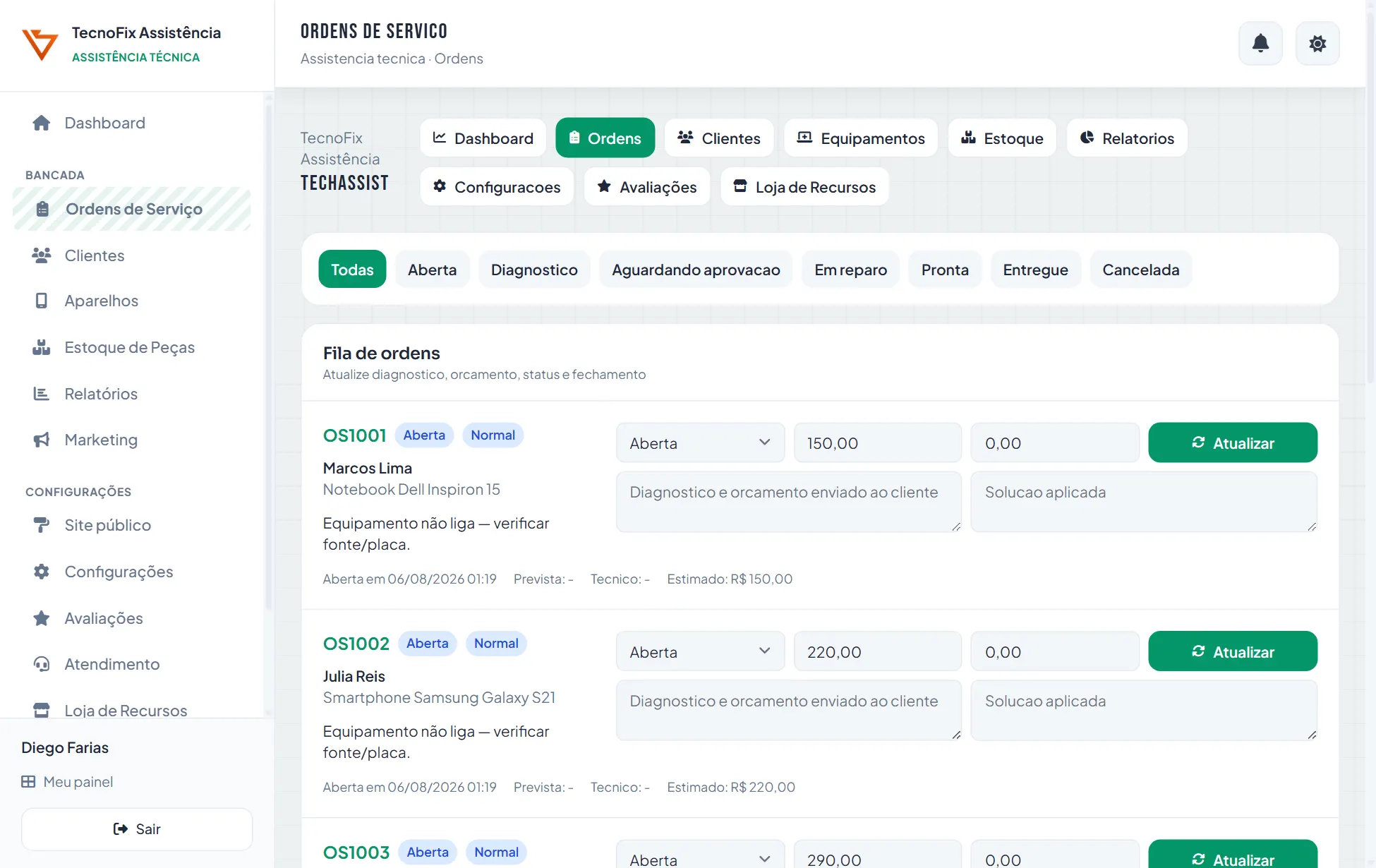This screenshot has height=868, width=1376.
Task: Click the Relatórios chart icon in sidebar
Action: [x=42, y=394]
